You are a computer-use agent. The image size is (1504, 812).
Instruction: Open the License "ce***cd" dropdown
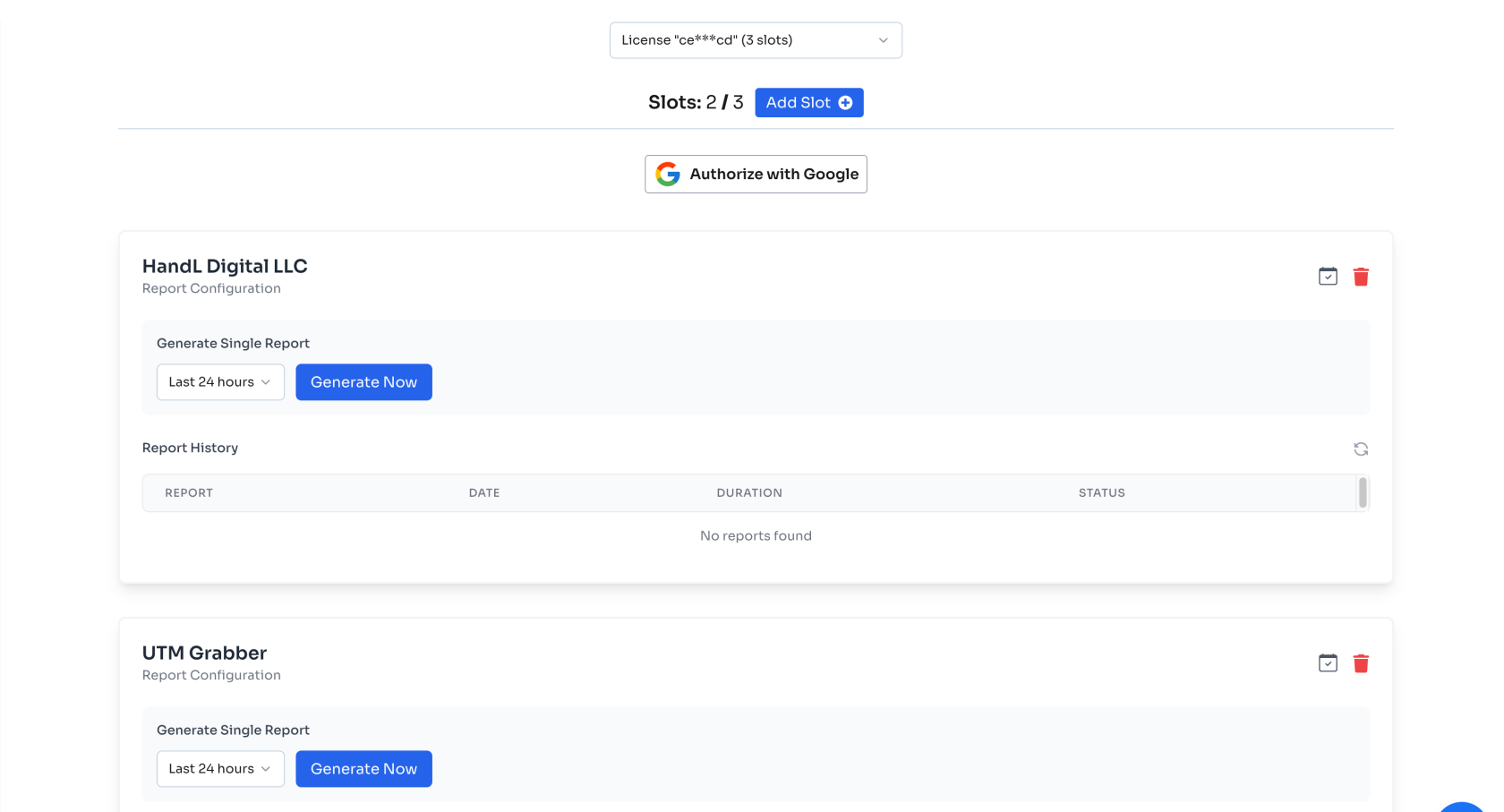pos(755,40)
